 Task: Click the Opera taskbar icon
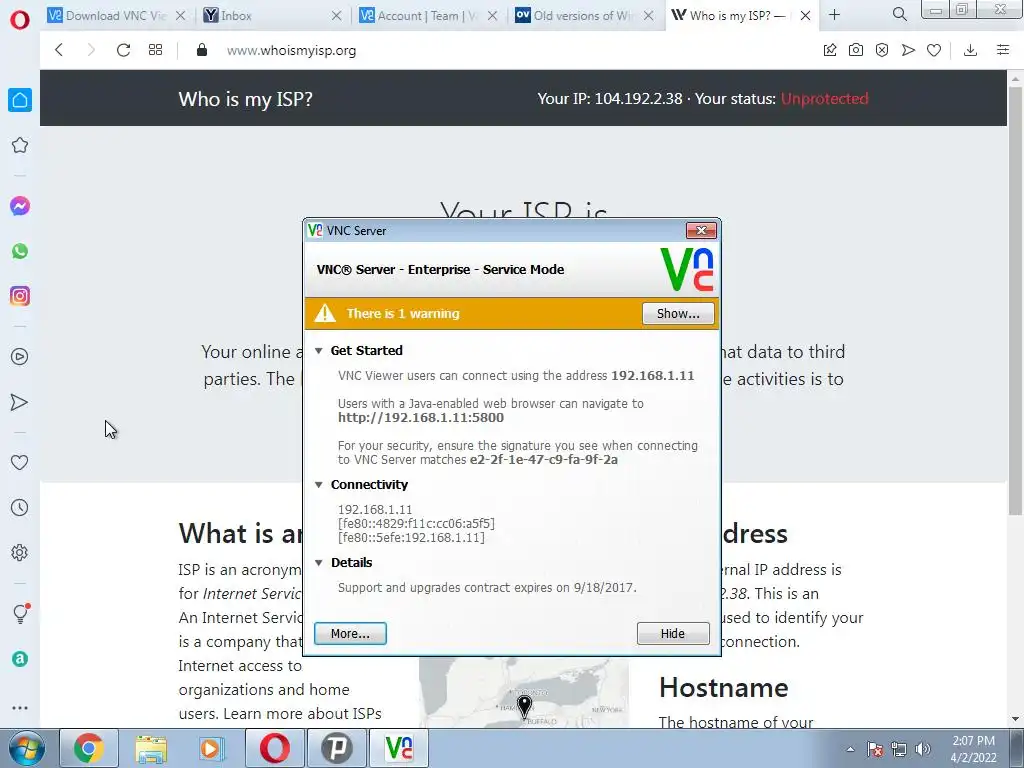[274, 748]
